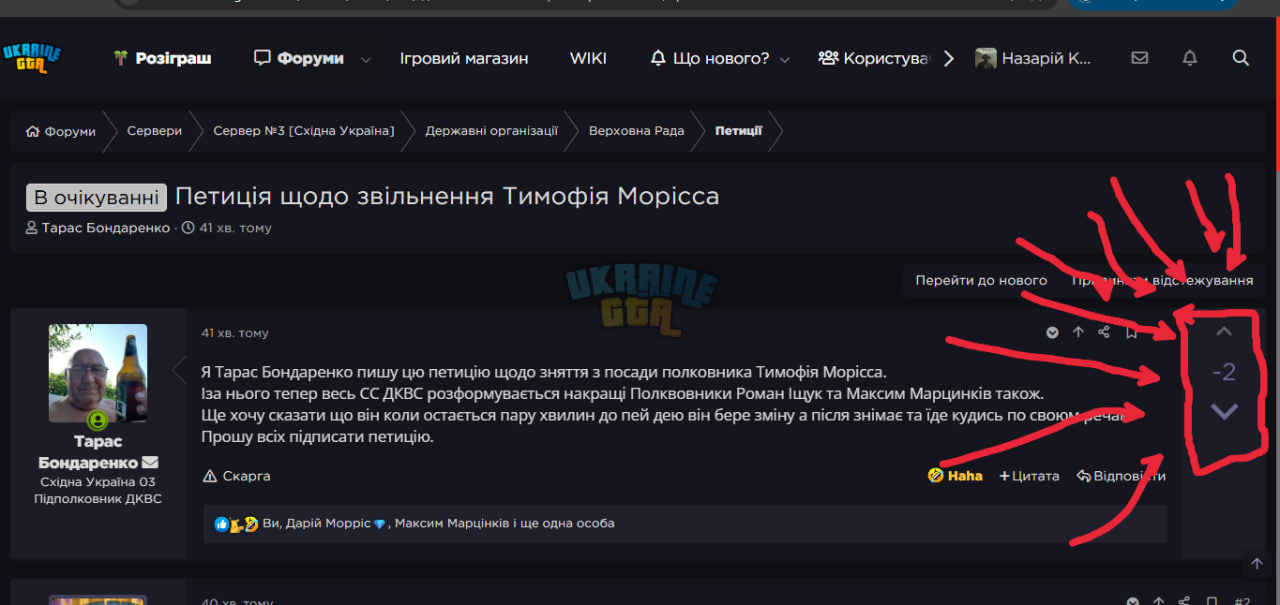Open the reactions list Ви, Дарій Морріс…
The height and width of the screenshot is (605, 1280).
(x=438, y=523)
